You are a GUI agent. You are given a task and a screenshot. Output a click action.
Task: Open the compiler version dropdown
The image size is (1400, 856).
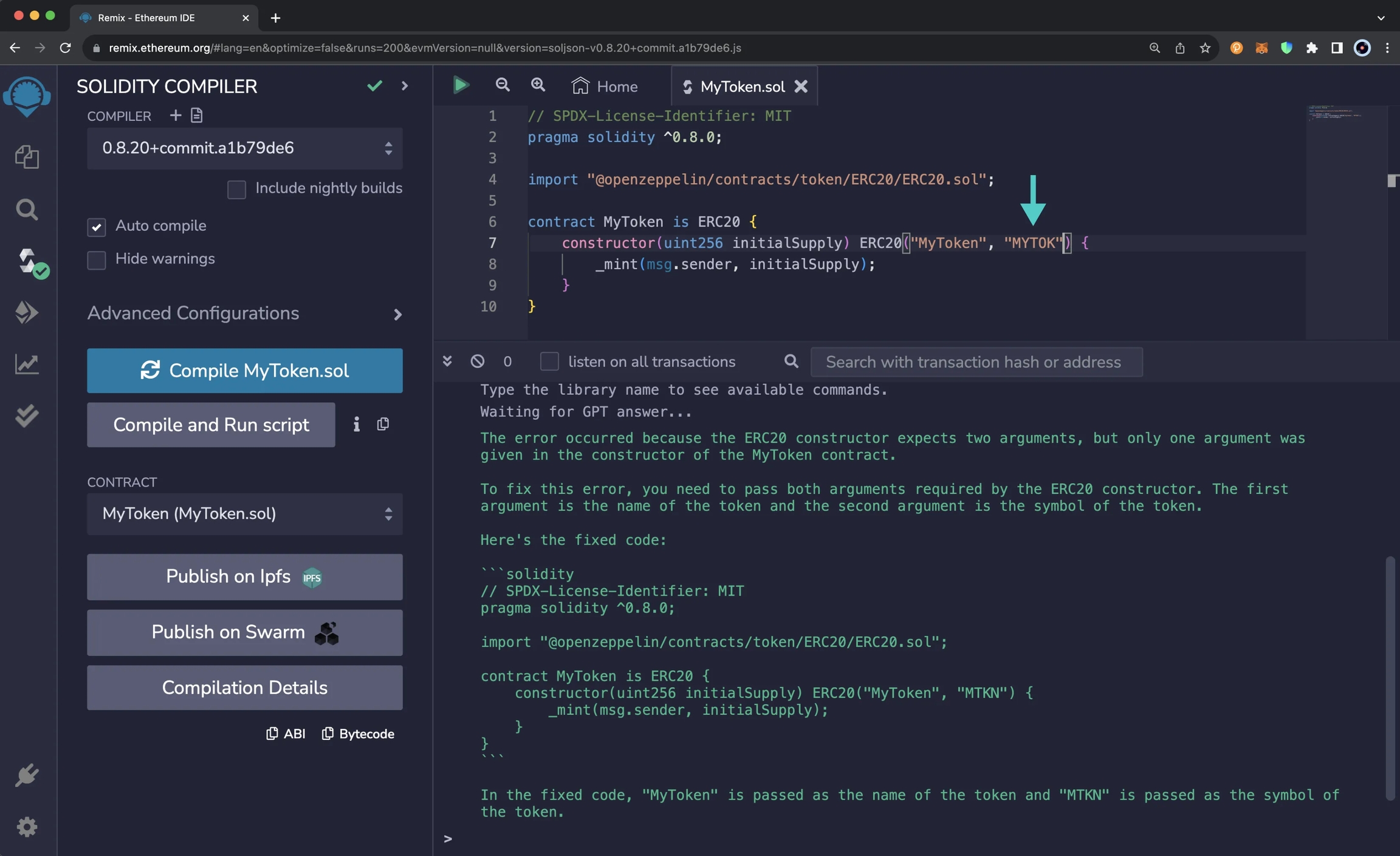pyautogui.click(x=244, y=148)
